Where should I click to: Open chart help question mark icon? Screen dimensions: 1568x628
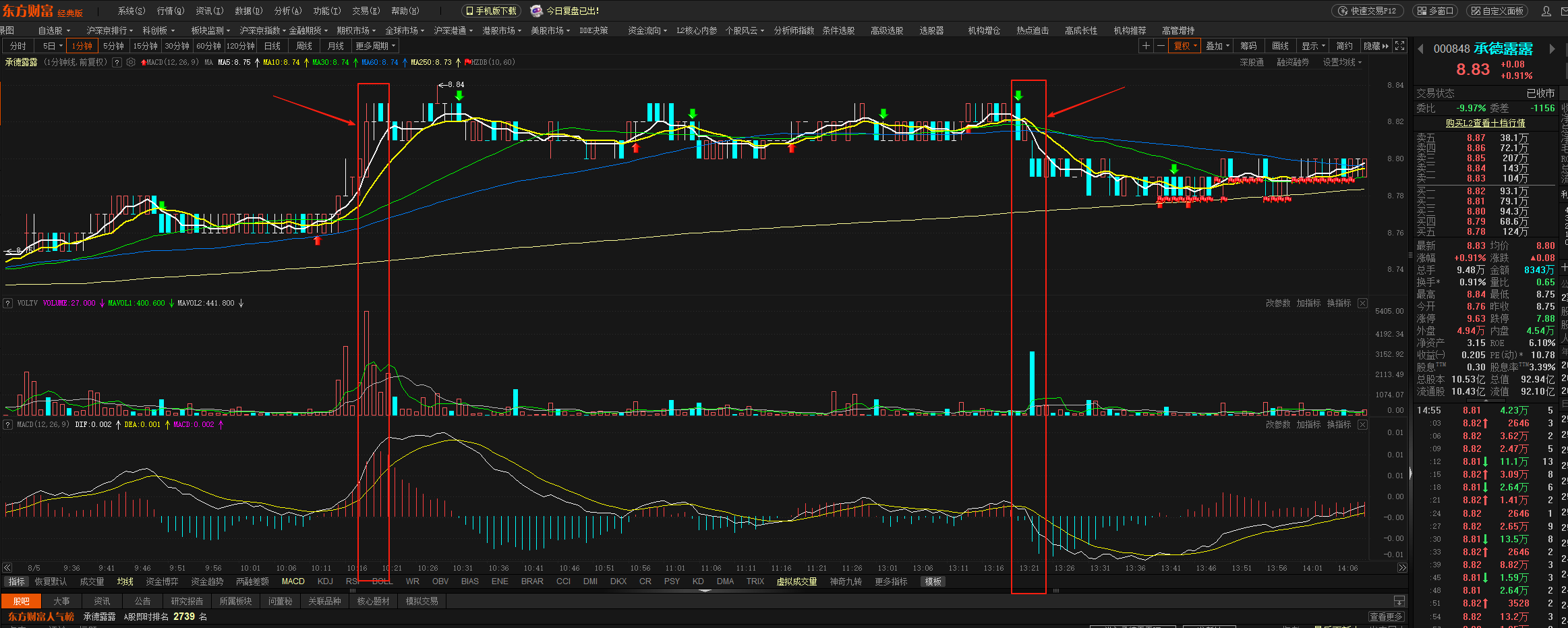(117, 62)
